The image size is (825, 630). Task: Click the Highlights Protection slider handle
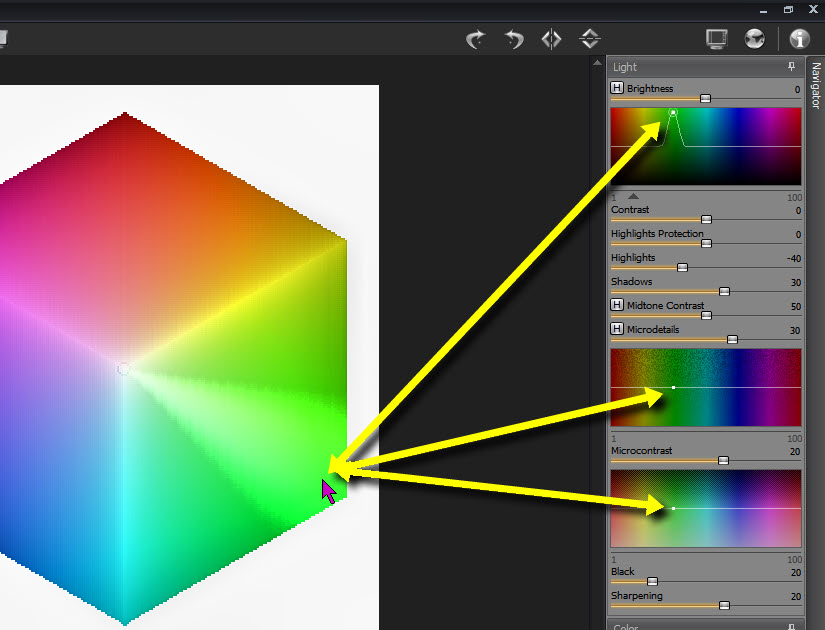pos(707,243)
